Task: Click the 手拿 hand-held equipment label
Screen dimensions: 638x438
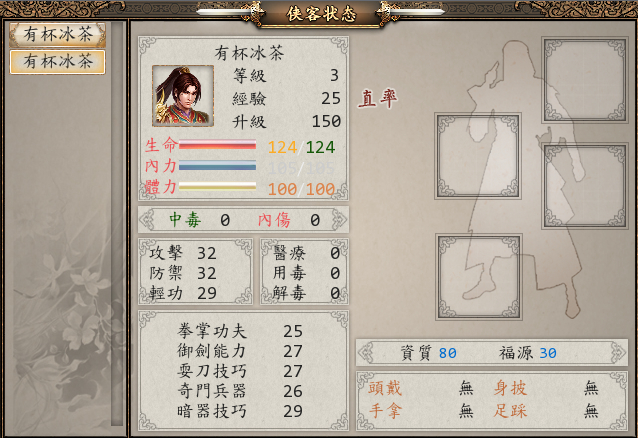Action: (385, 410)
